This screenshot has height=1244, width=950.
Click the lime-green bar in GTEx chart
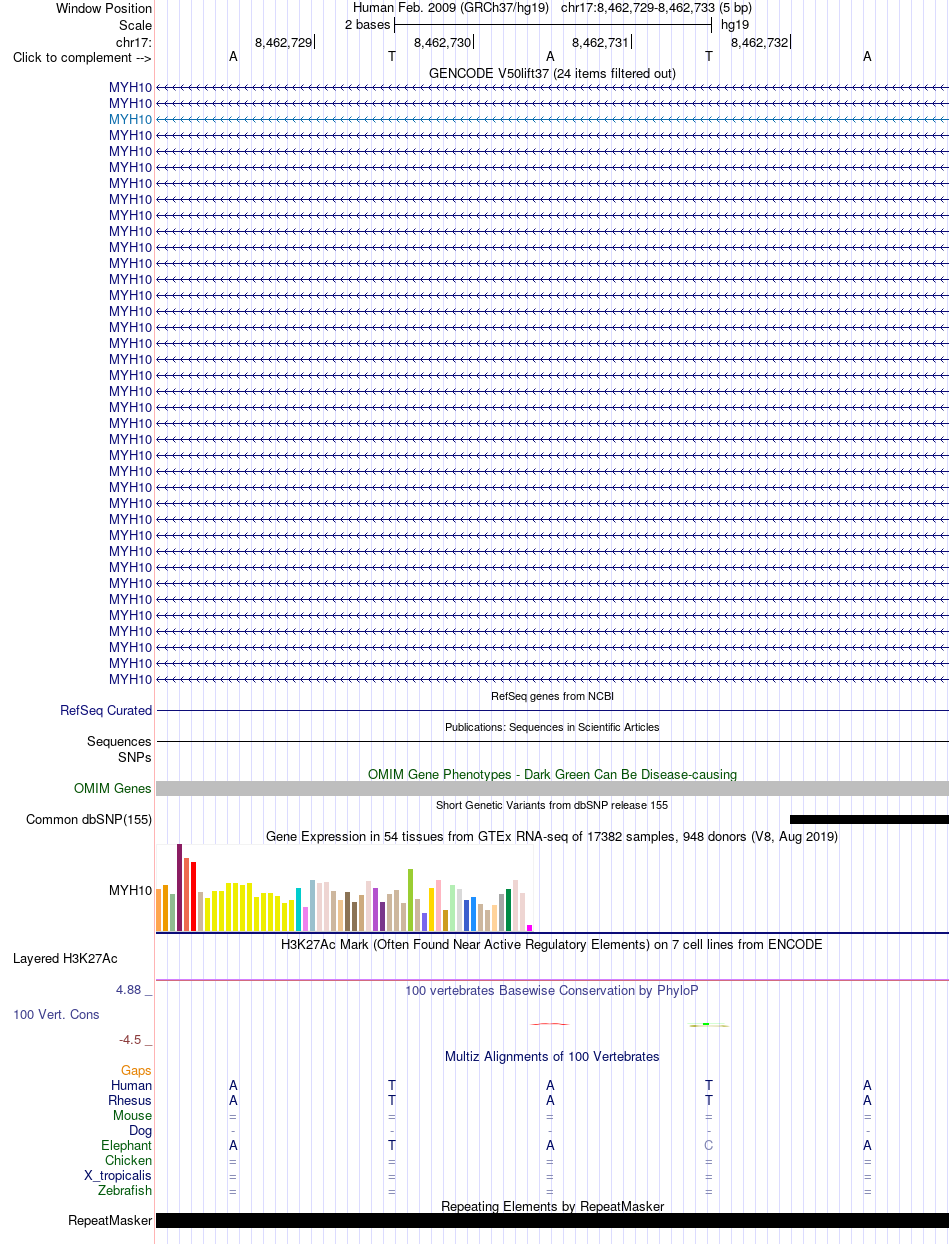(411, 900)
